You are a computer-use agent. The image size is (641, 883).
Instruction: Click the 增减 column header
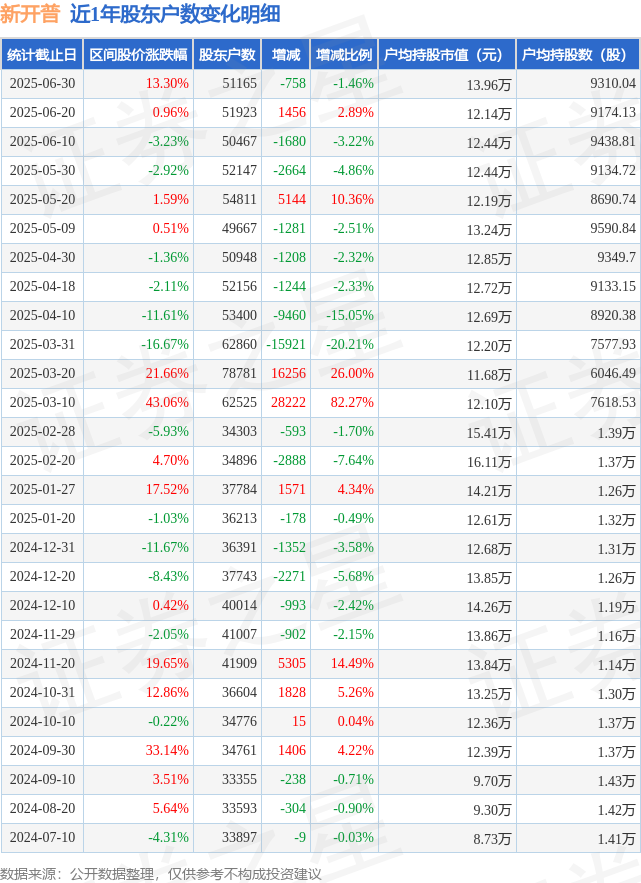click(286, 55)
